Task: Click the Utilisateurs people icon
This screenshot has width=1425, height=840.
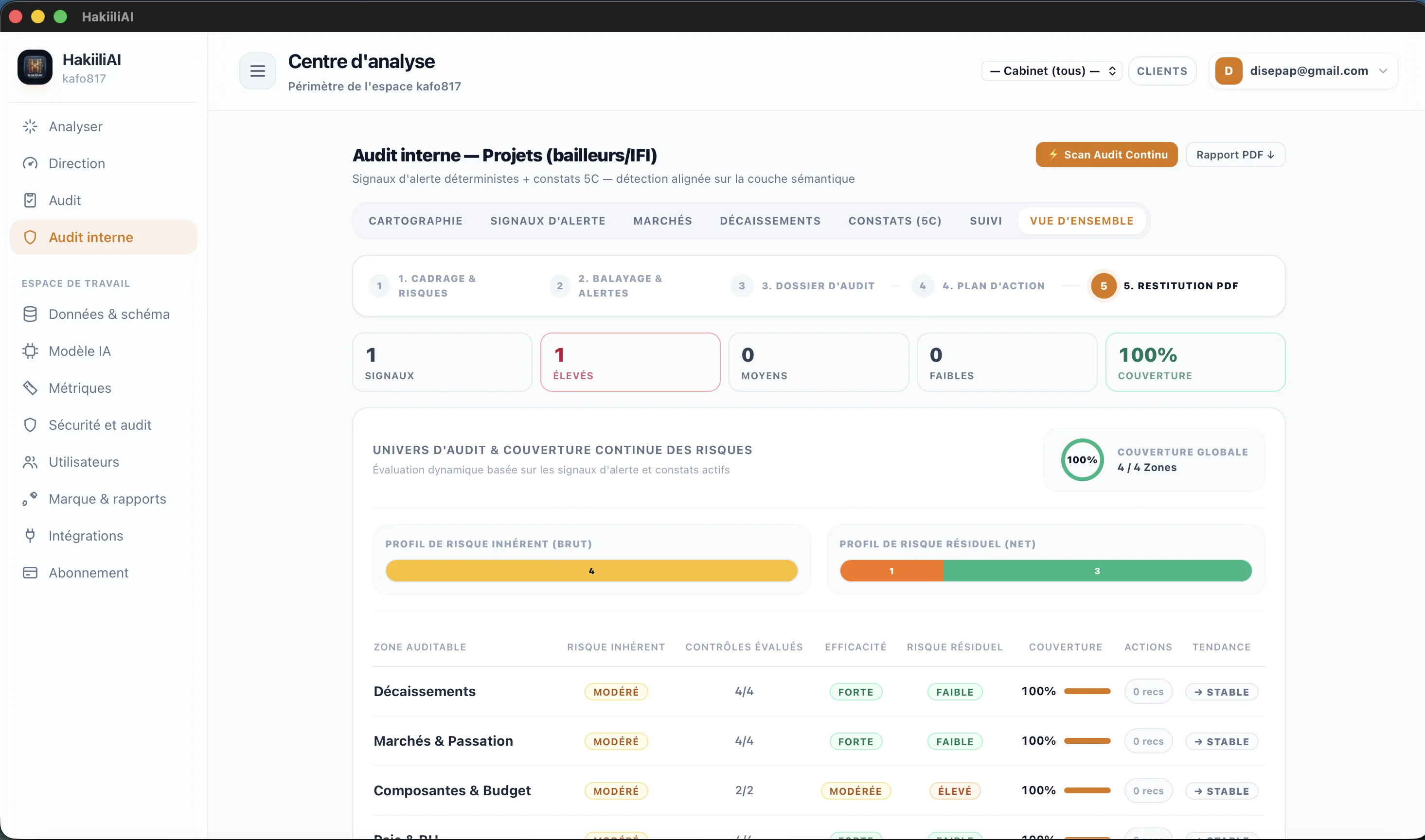Action: click(30, 462)
